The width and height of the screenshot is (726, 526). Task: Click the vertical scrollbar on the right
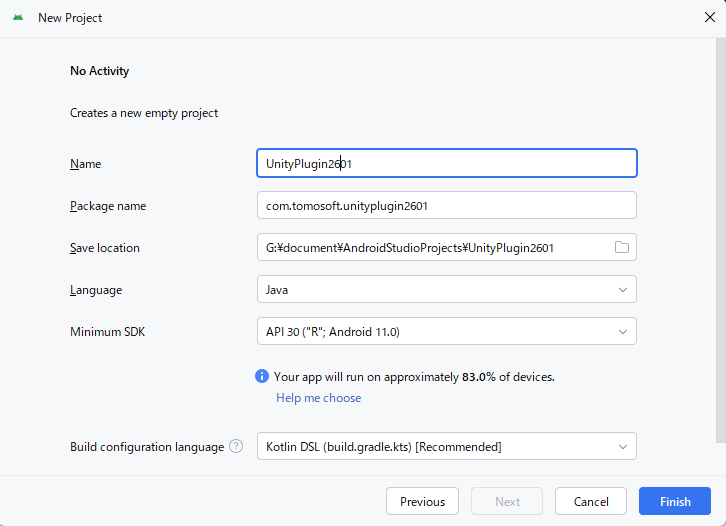tap(721, 240)
